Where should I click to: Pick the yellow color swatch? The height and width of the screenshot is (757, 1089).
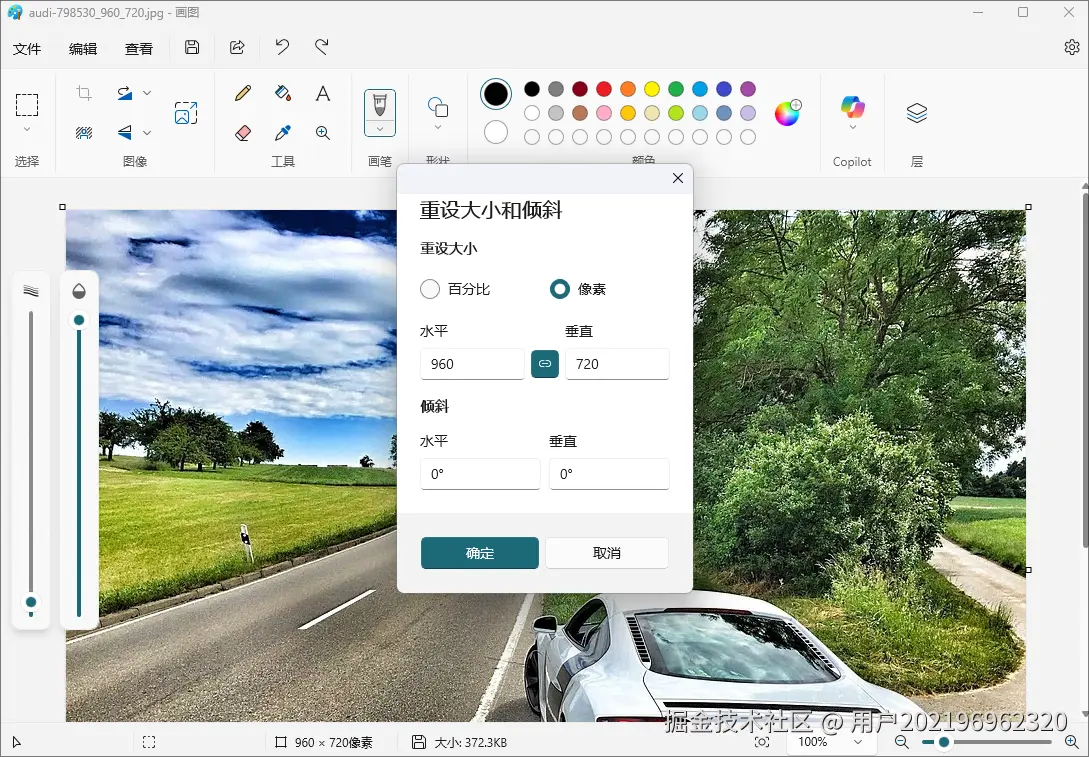[651, 89]
